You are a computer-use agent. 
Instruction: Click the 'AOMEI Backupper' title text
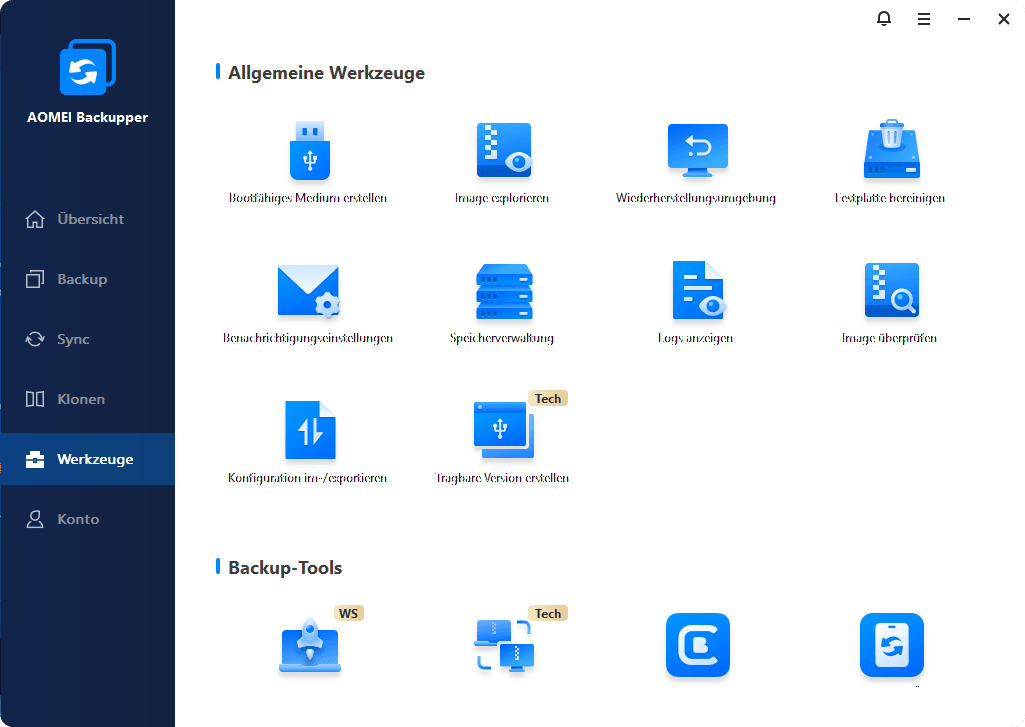tap(88, 118)
